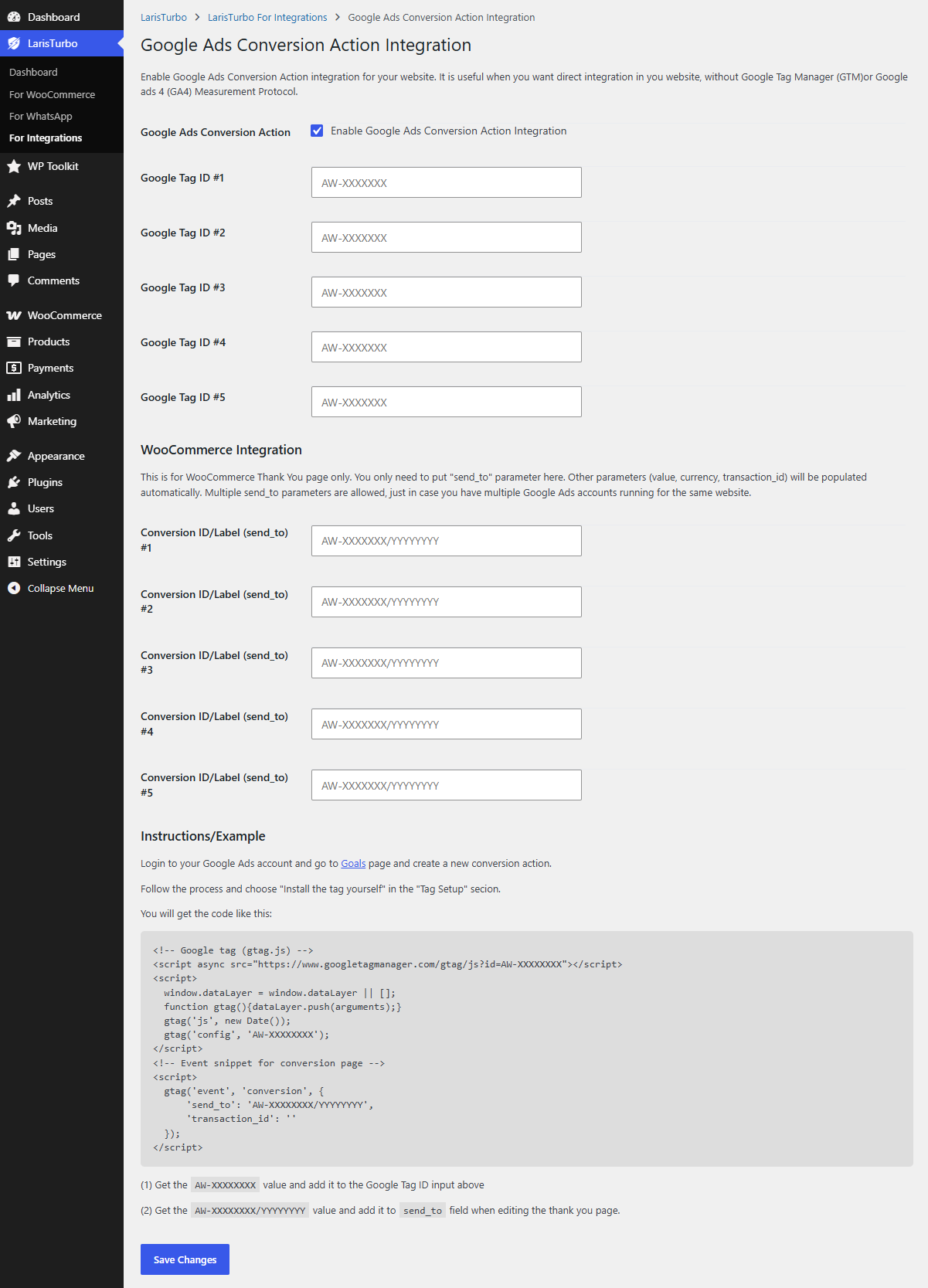Click the Dashboard gauge icon in sidebar
Screen dimensions: 928x1288
[x=14, y=17]
